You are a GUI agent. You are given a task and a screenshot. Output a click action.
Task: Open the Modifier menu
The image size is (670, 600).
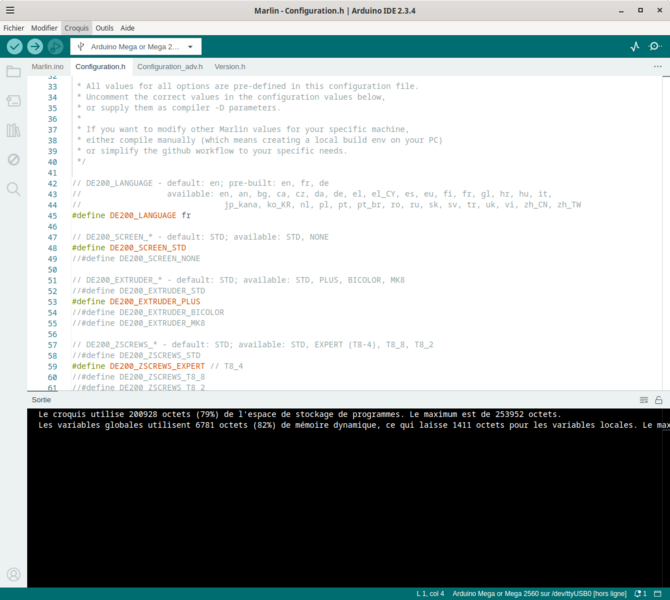[x=44, y=28]
